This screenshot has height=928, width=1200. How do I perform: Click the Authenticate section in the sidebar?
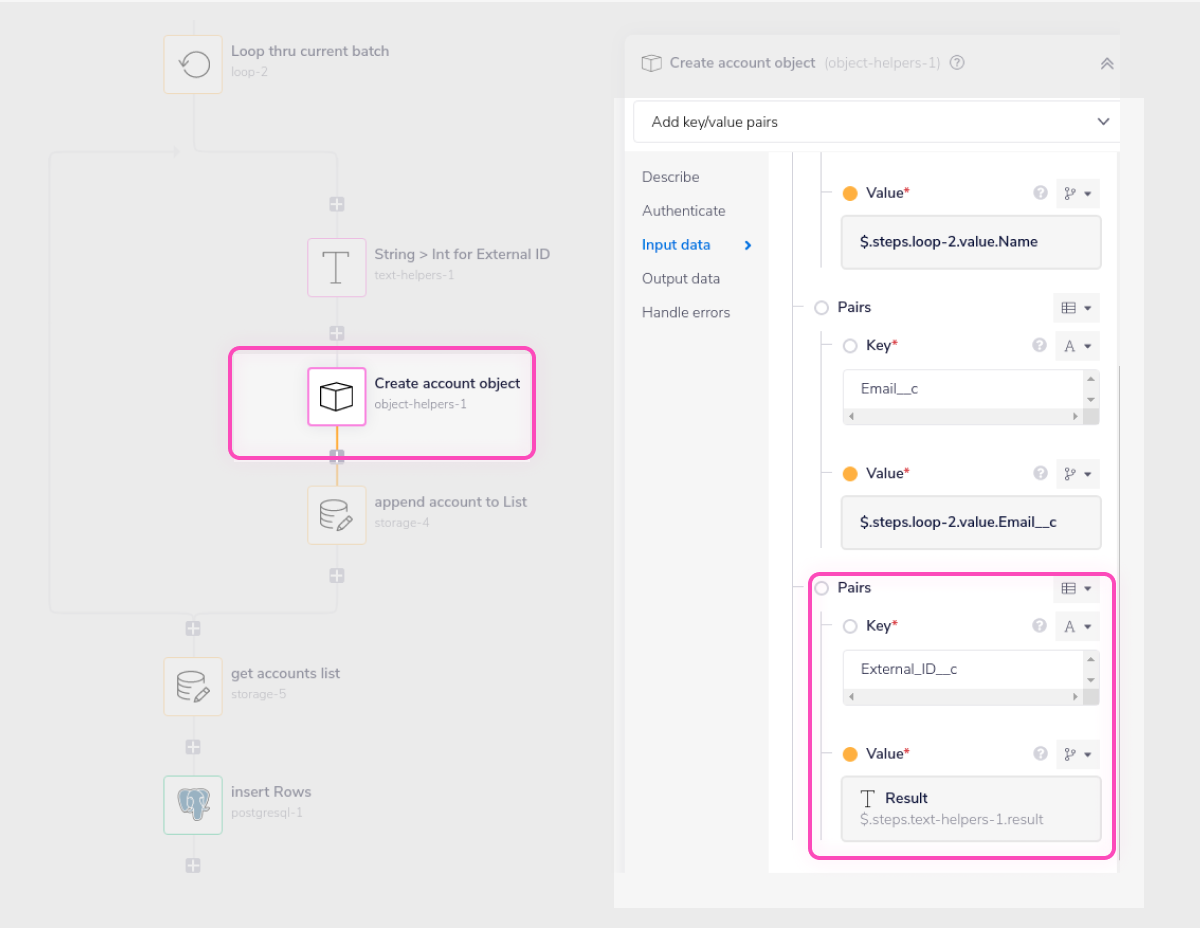click(x=683, y=211)
